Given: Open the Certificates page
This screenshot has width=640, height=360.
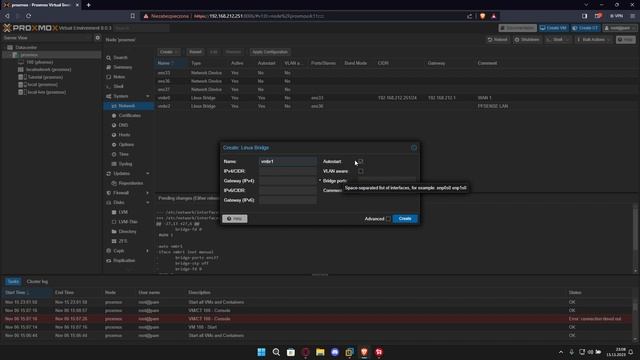Looking at the screenshot, I should [x=129, y=116].
